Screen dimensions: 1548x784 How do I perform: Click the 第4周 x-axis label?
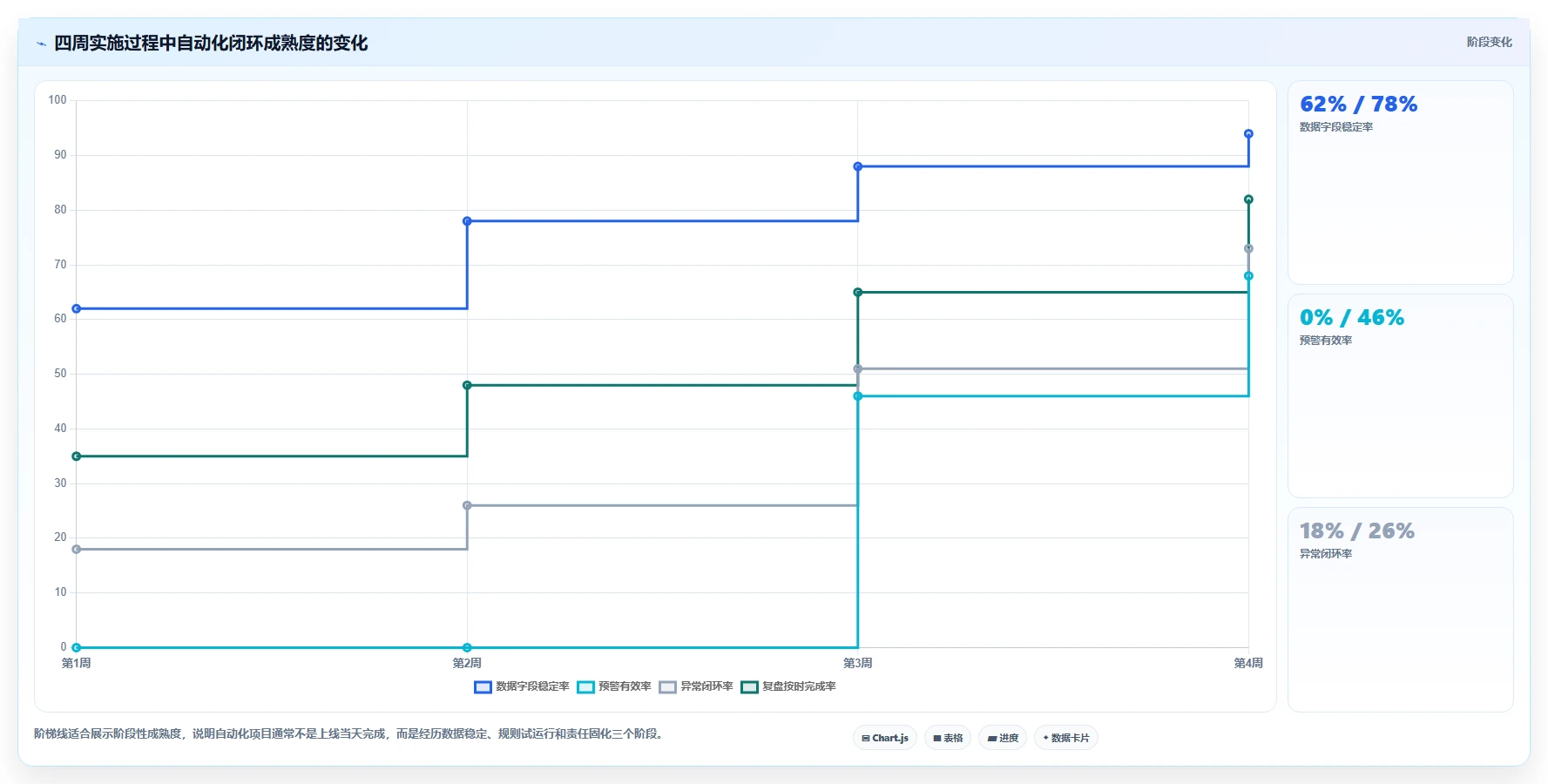[1248, 664]
